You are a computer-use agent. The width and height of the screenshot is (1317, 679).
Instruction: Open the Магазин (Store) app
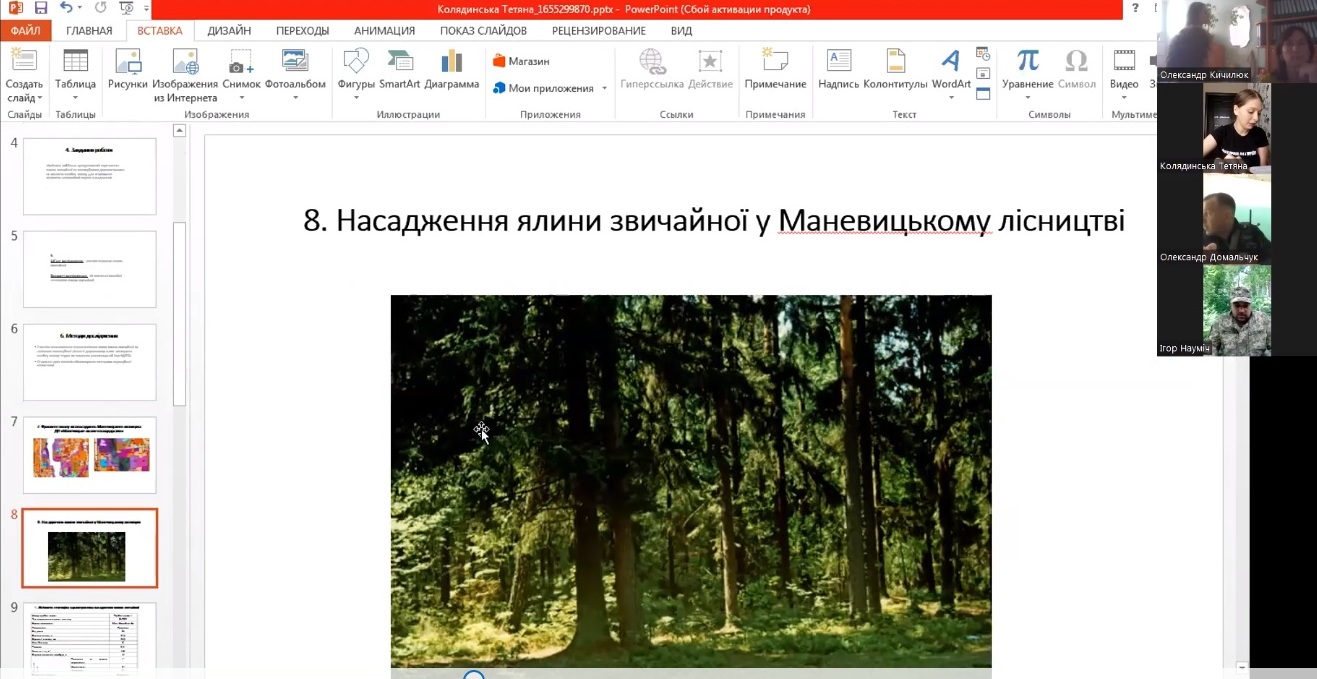click(x=522, y=60)
